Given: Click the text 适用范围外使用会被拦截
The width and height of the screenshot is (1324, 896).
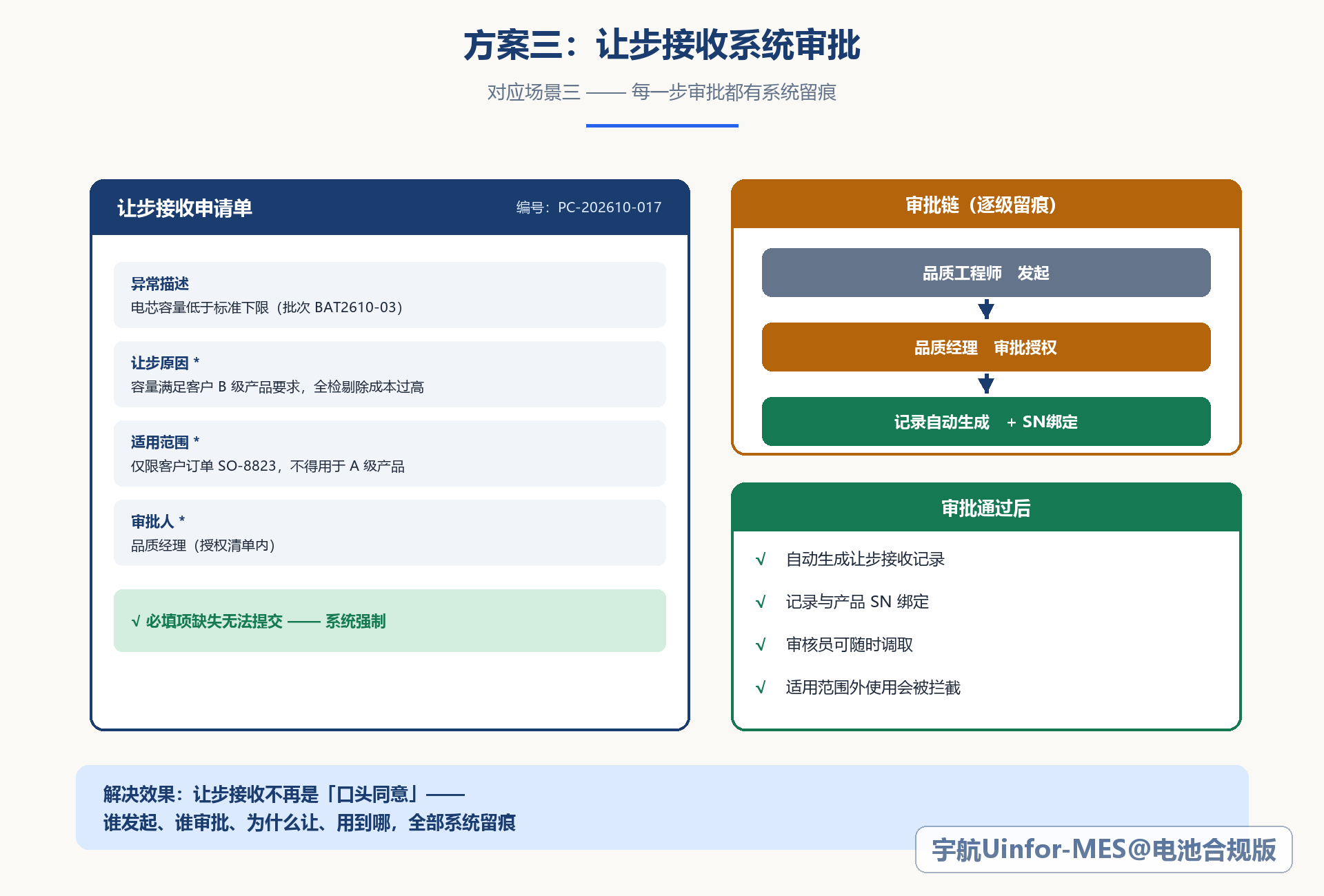Looking at the screenshot, I should click(873, 687).
